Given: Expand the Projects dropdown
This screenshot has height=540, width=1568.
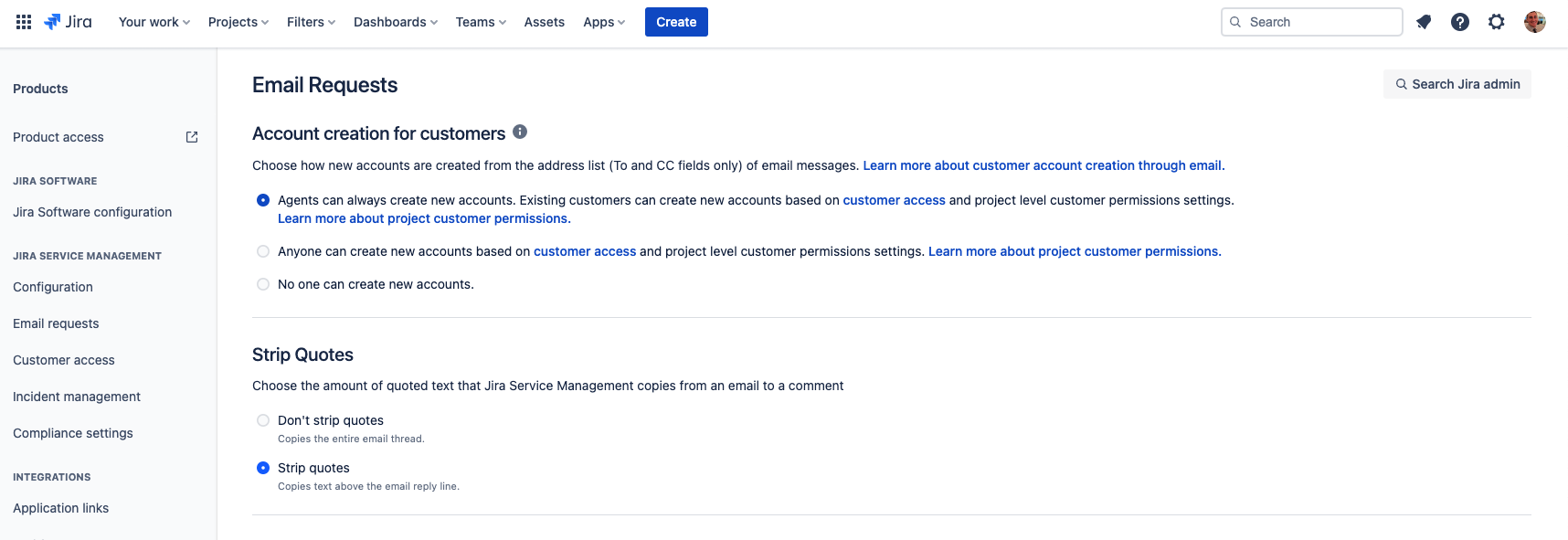Looking at the screenshot, I should [x=238, y=22].
